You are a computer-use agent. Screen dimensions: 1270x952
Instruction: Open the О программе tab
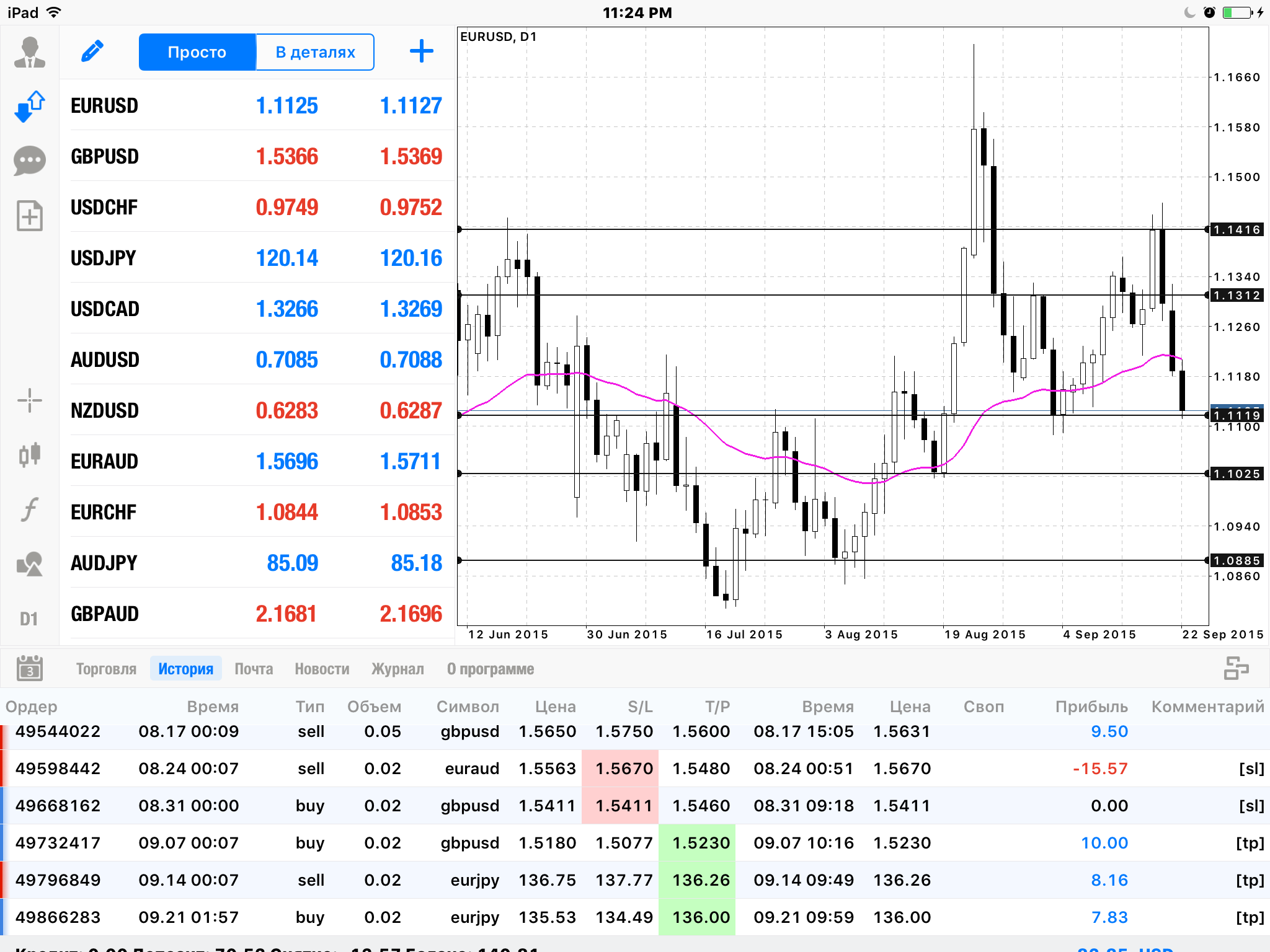(x=491, y=669)
